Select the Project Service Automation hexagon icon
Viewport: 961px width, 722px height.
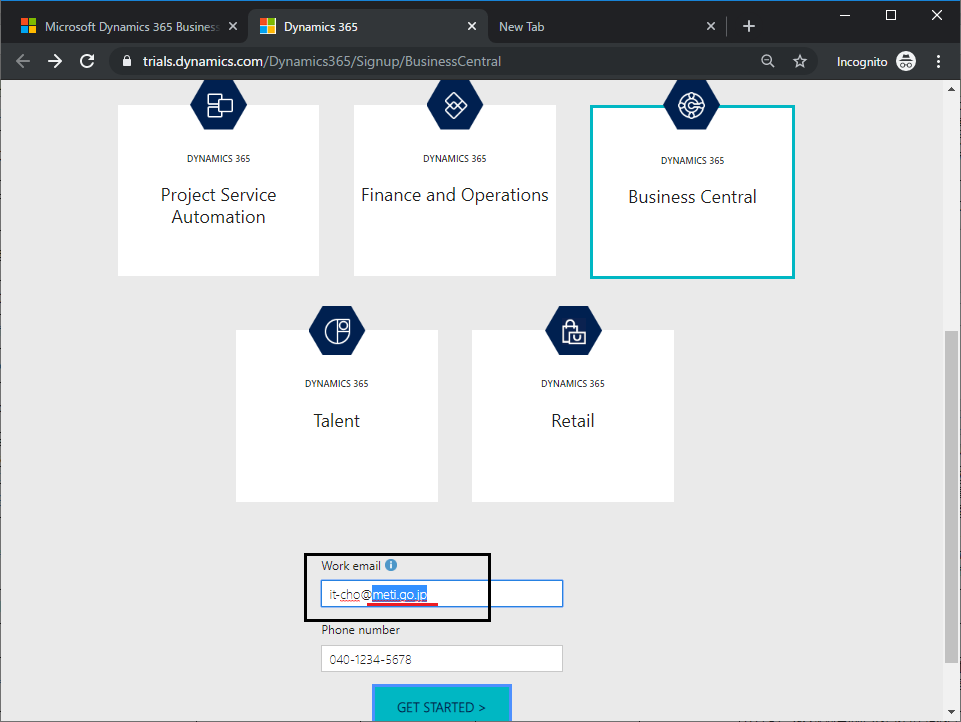point(219,105)
